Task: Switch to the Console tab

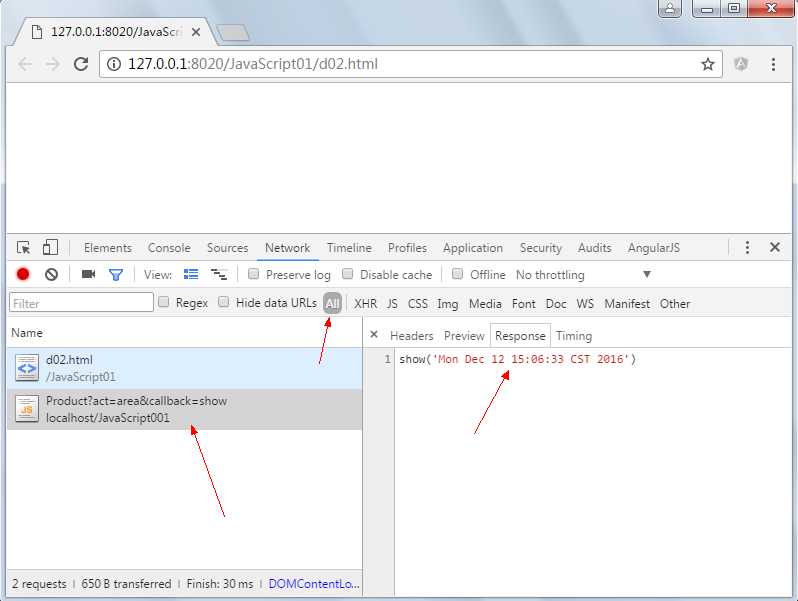Action: click(x=169, y=248)
